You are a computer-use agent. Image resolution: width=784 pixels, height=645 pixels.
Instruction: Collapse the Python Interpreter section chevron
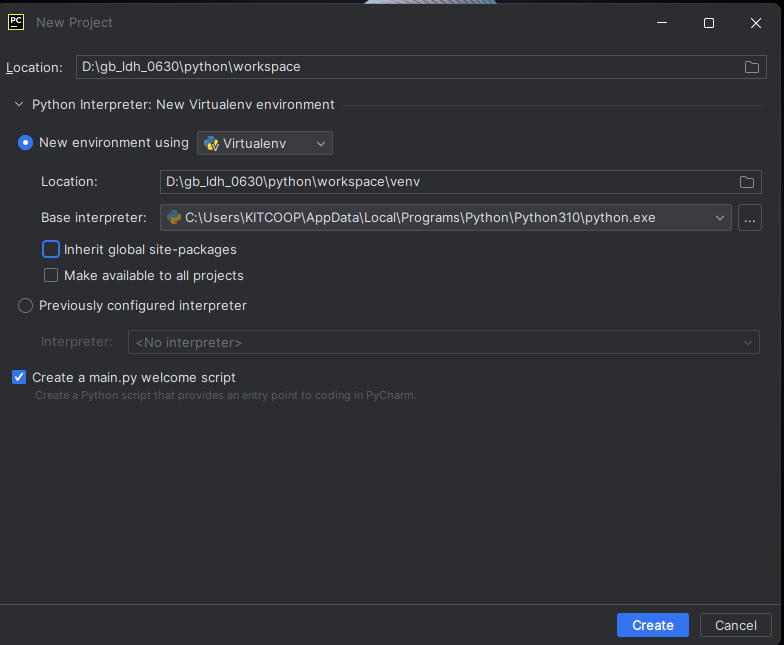[19, 104]
